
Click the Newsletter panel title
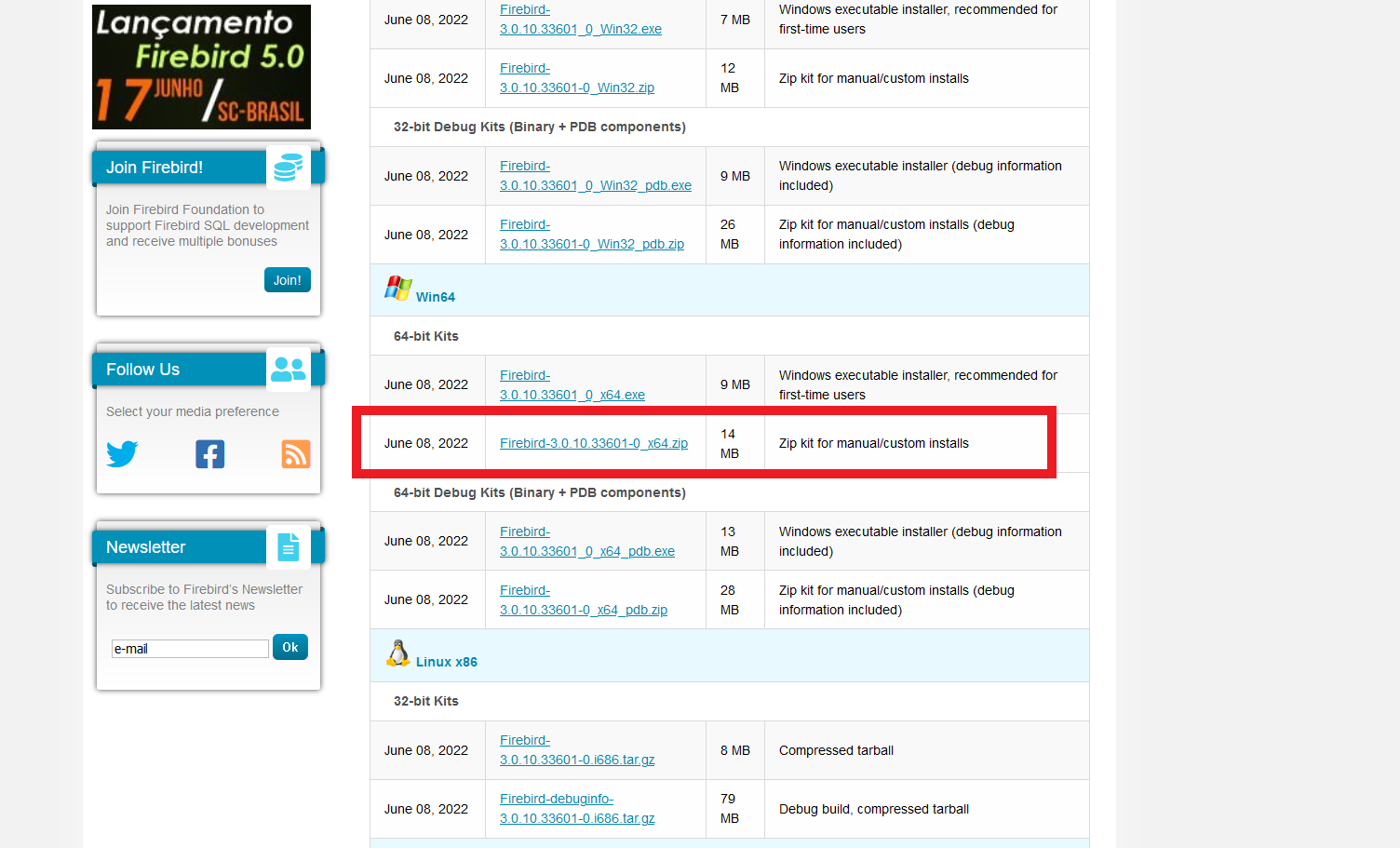[x=145, y=547]
